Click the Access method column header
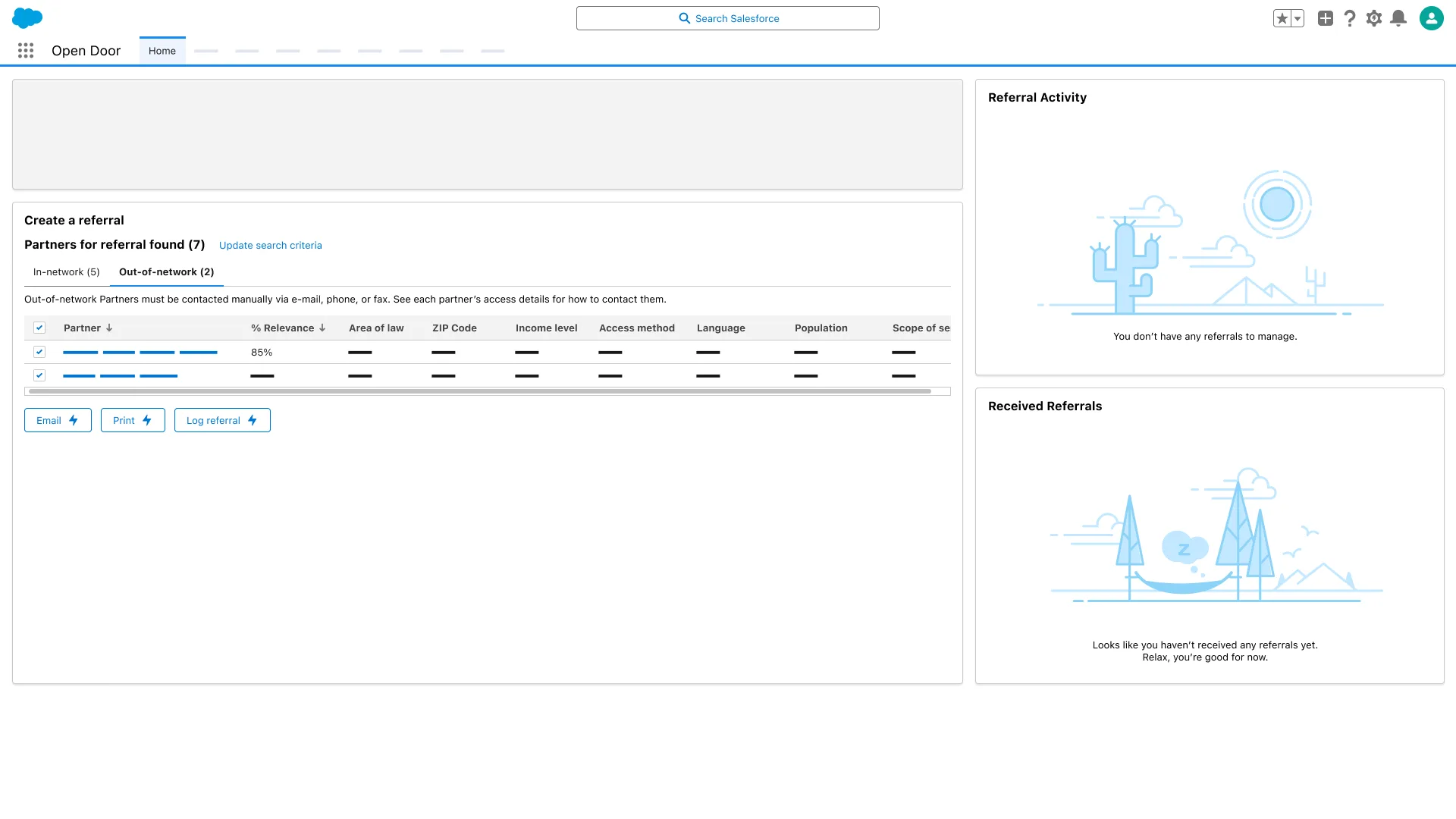Image resolution: width=1456 pixels, height=819 pixels. click(x=637, y=328)
